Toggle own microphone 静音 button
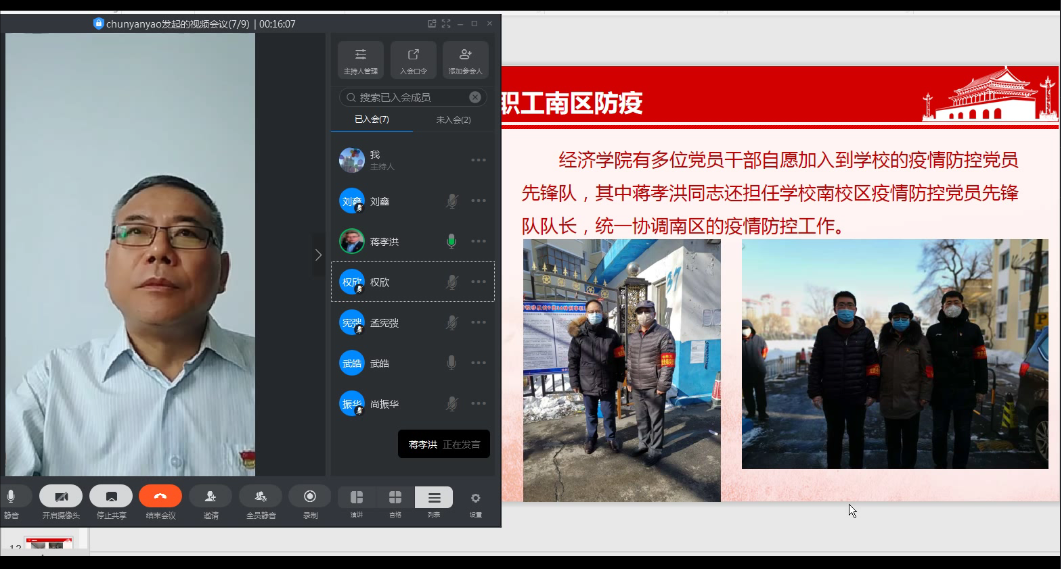This screenshot has height=569, width=1061. point(11,497)
